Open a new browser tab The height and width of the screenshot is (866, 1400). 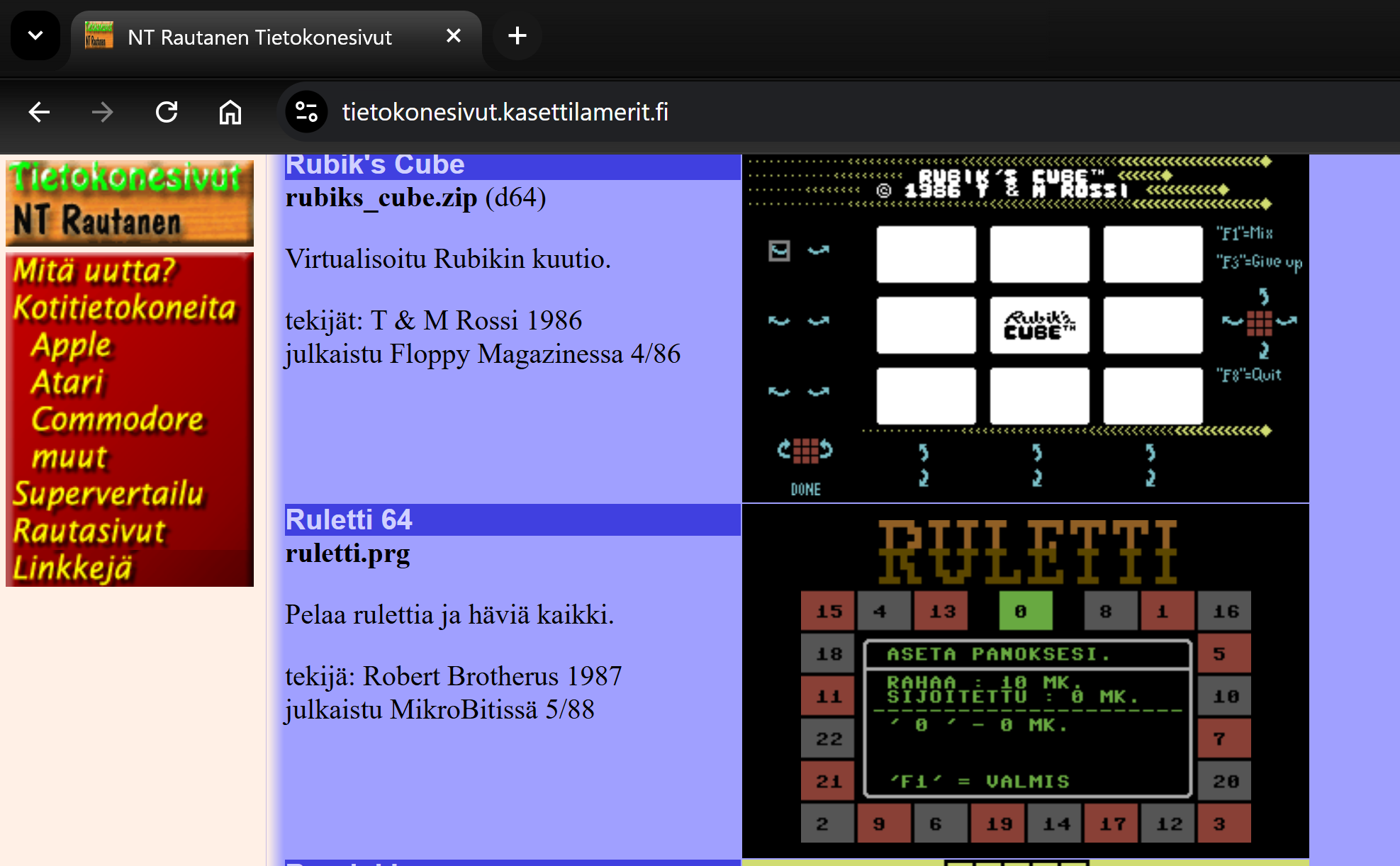(517, 35)
